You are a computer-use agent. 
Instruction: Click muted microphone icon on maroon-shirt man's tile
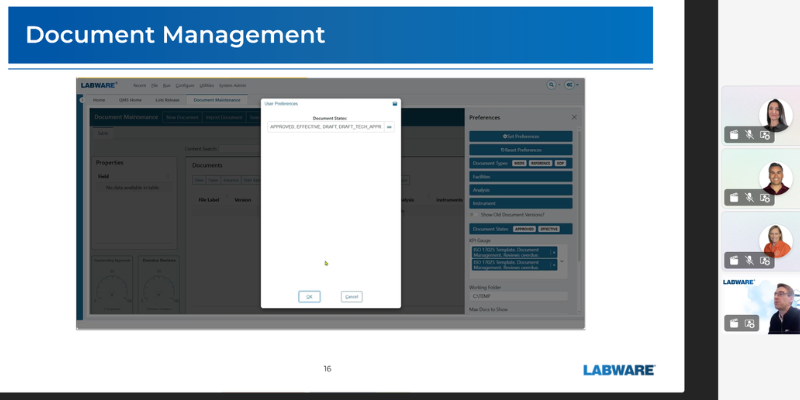point(749,197)
